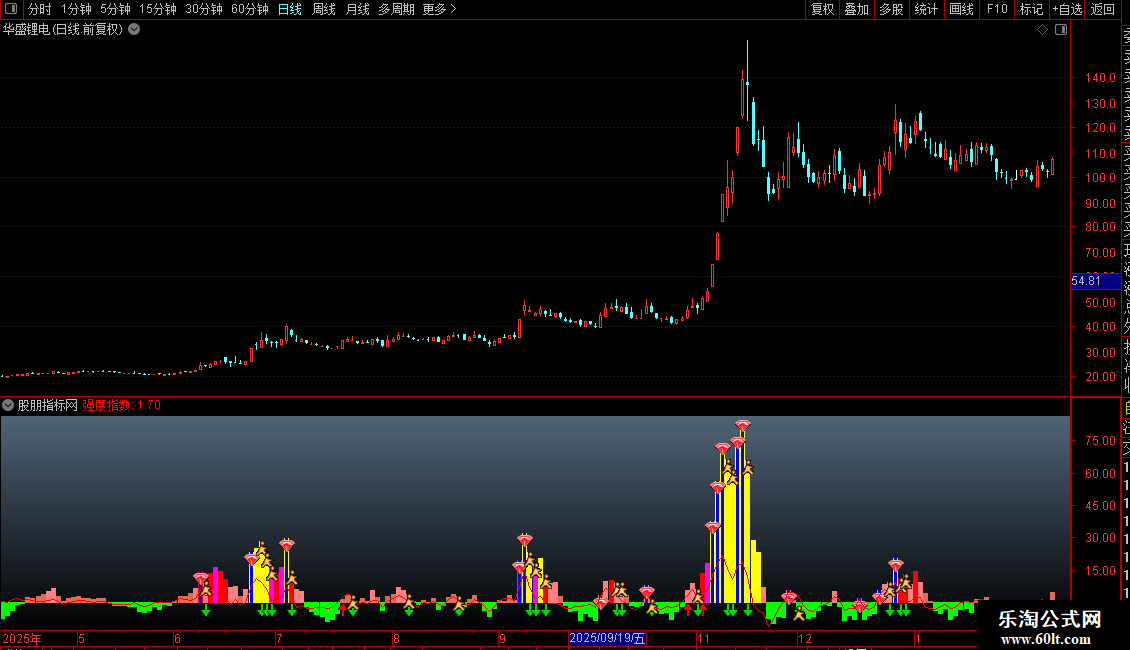Click the 20.00 price axis label
Viewport: 1130px width, 650px height.
tap(1100, 377)
